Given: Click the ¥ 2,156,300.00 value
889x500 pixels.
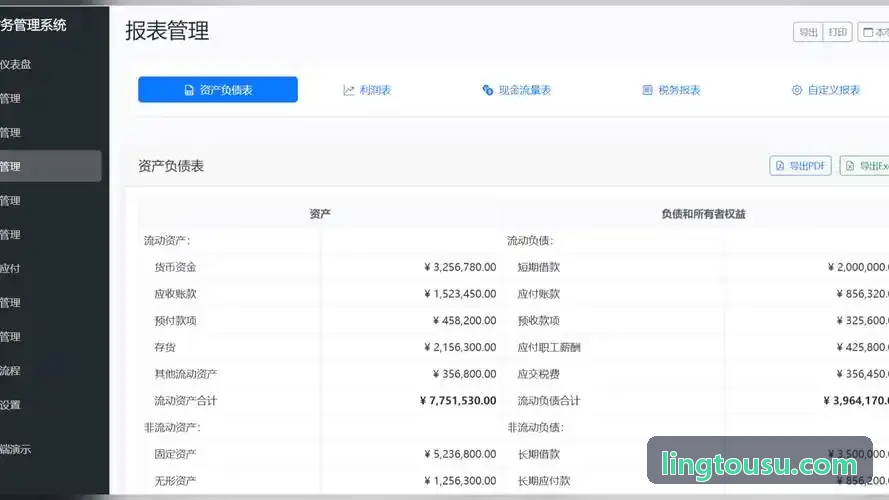Looking at the screenshot, I should [x=460, y=347].
